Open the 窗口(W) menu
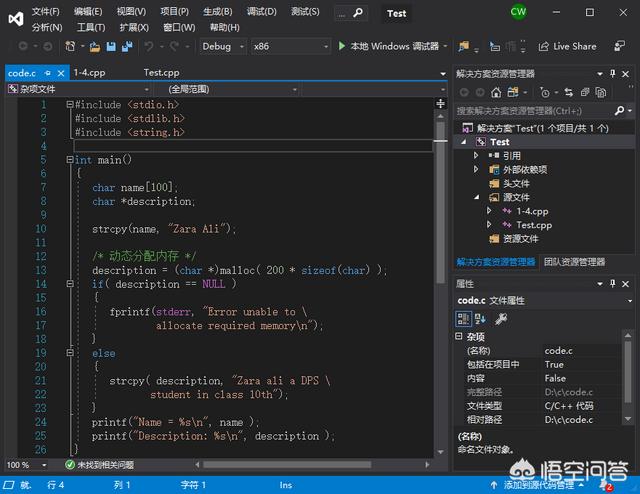The image size is (640, 494). (x=179, y=27)
